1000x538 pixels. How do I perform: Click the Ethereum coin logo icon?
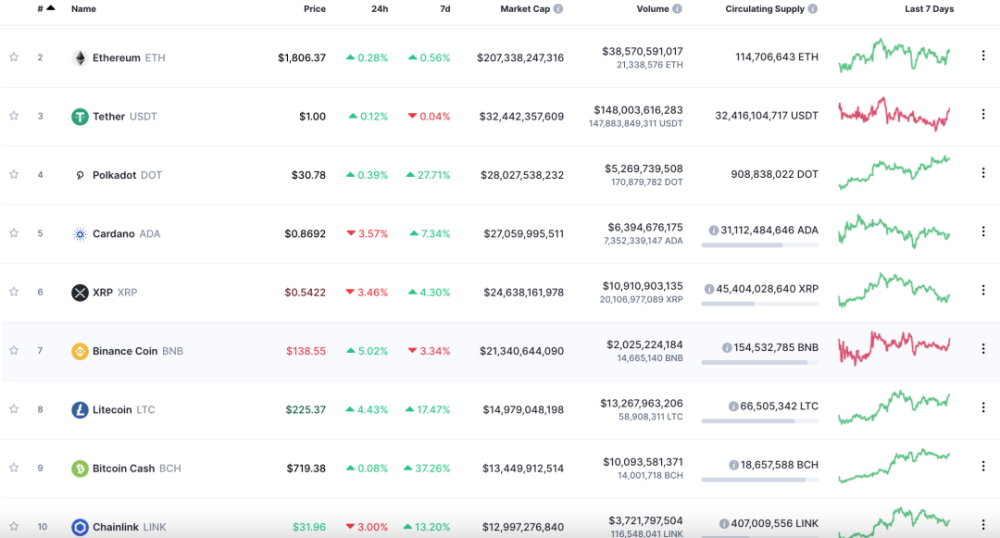pos(80,58)
